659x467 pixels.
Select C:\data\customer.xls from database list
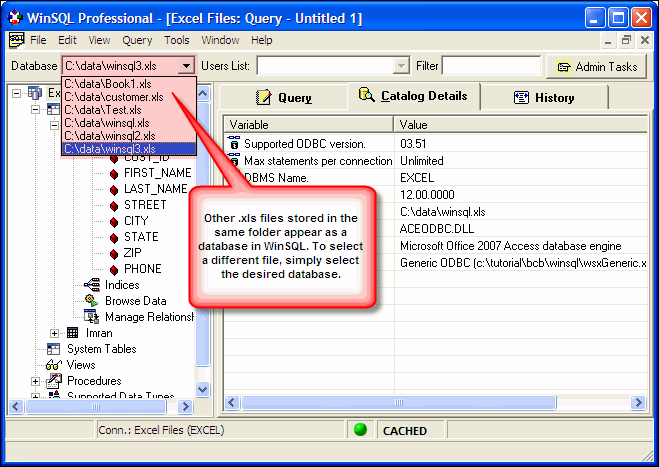tap(129, 97)
